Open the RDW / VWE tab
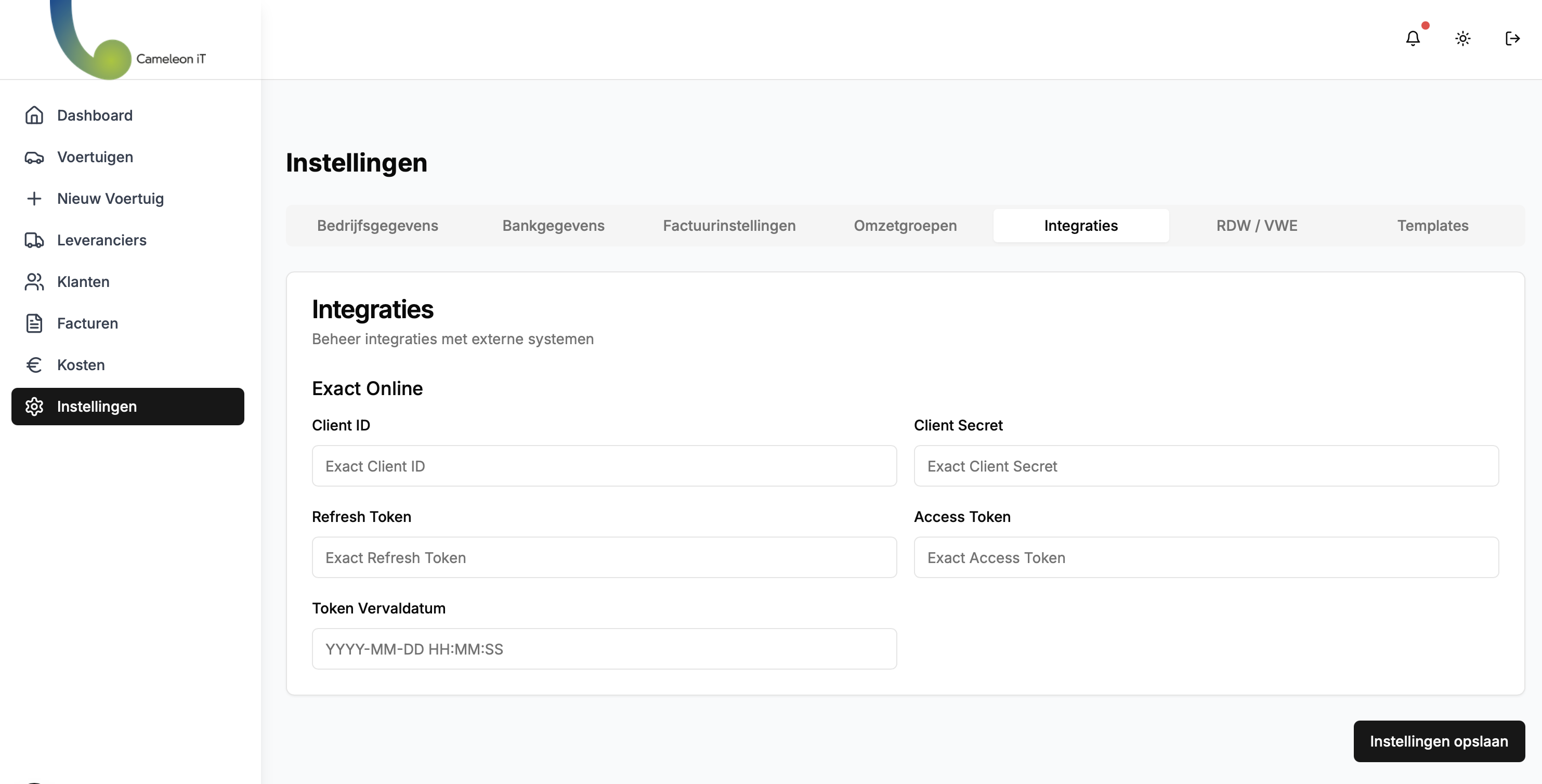 click(1257, 226)
